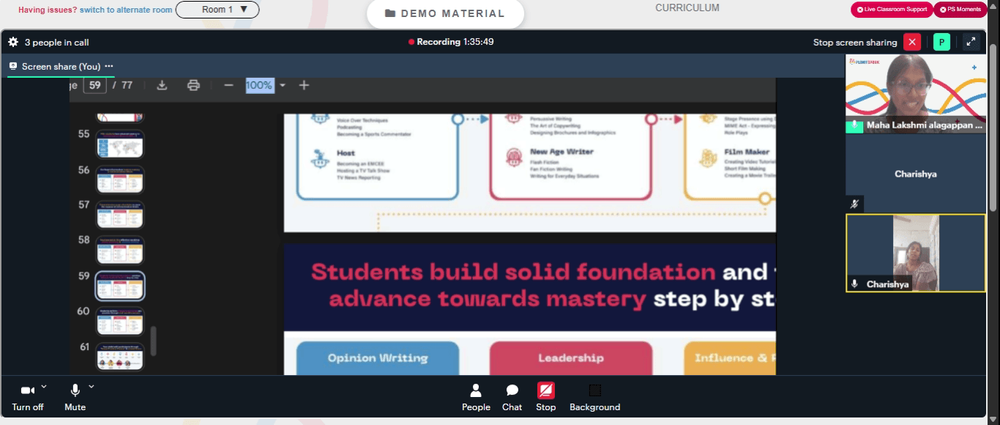Click the Recording 1:35:49 indicator
Screen dimensions: 1000x425
point(451,42)
